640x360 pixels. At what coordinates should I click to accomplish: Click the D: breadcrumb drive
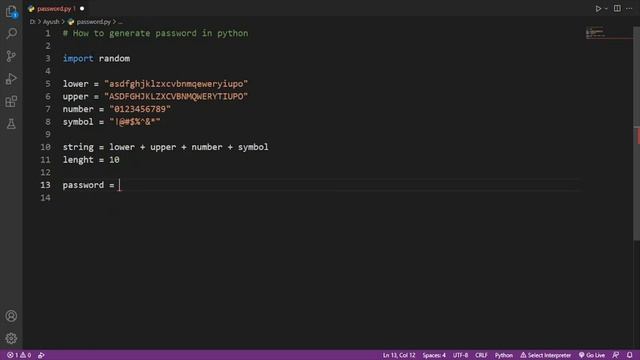[33, 22]
